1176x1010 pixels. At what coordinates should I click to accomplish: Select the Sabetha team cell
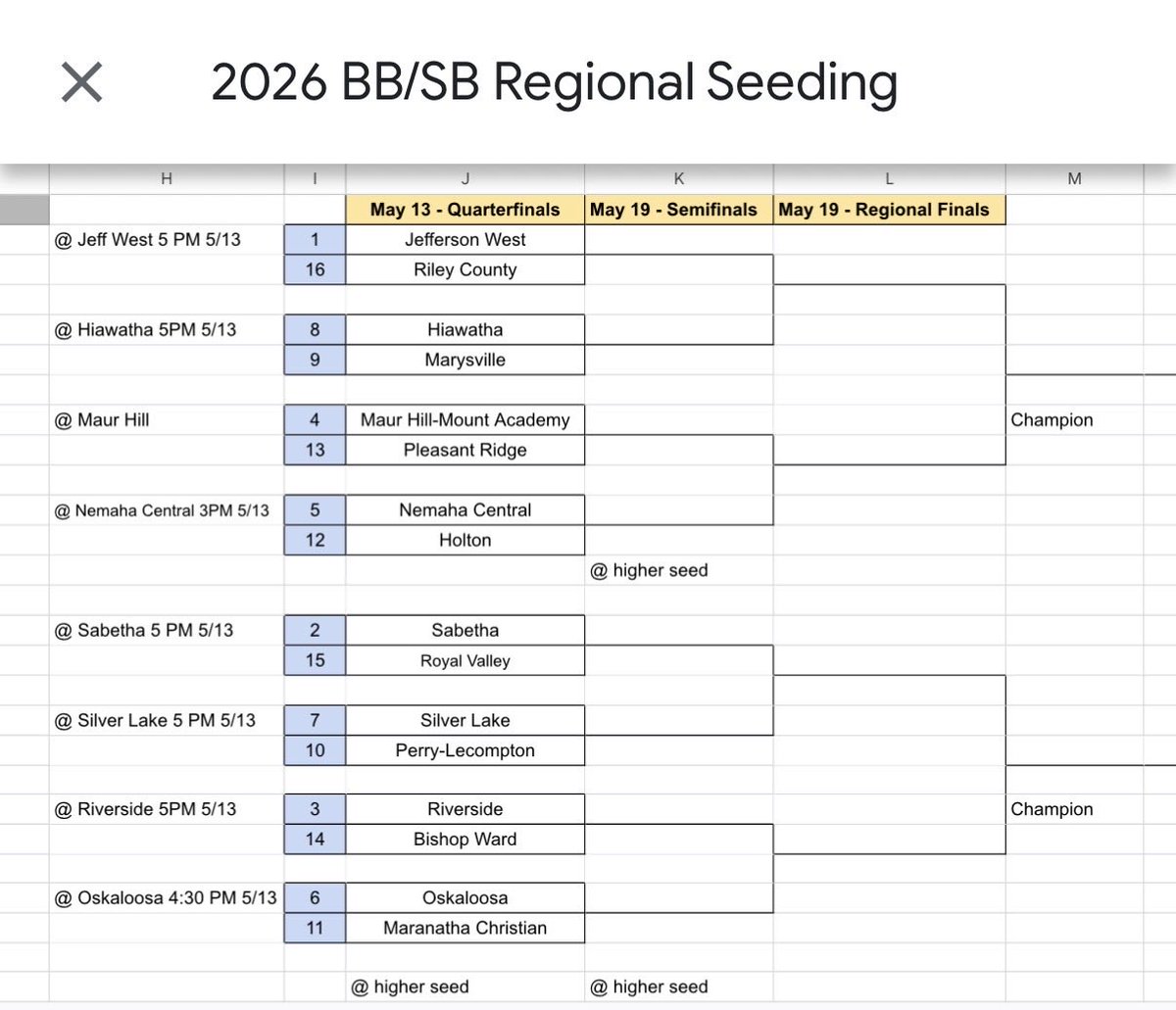pos(465,631)
